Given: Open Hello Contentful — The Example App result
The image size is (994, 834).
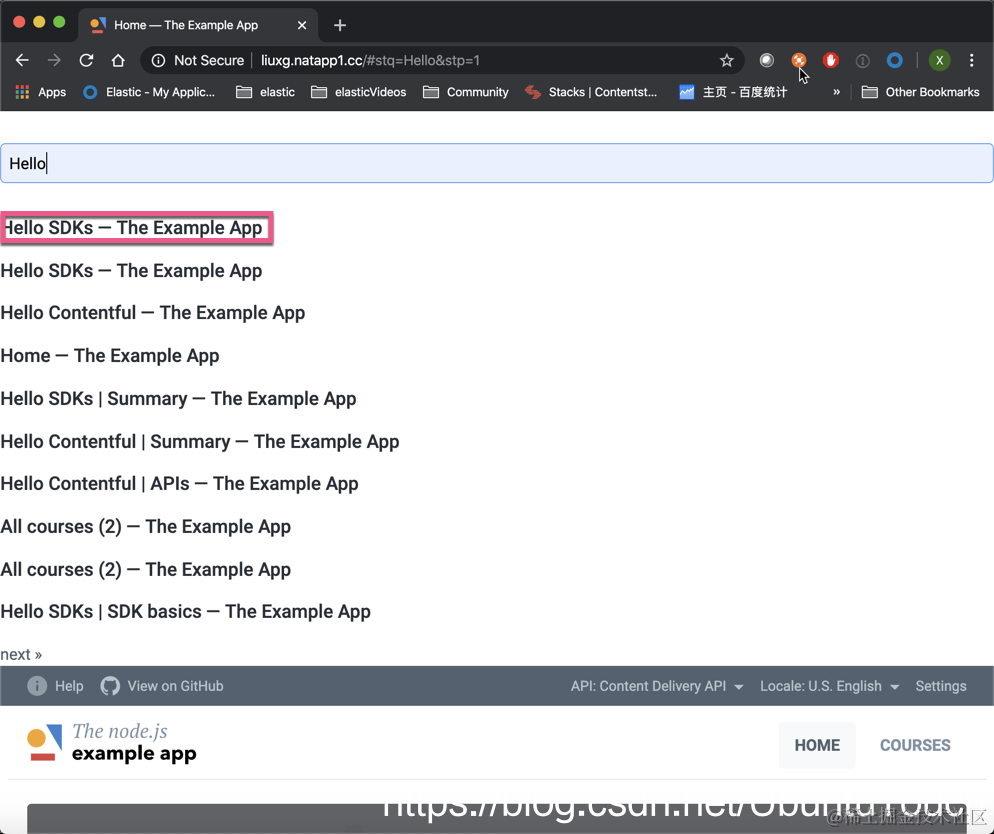Looking at the screenshot, I should 153,312.
